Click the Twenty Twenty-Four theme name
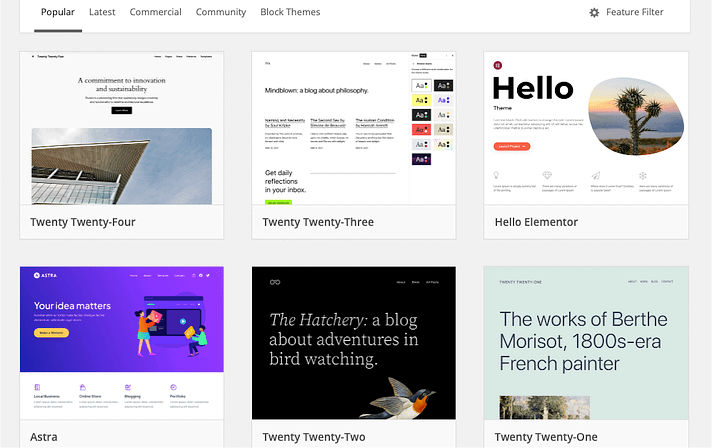The height and width of the screenshot is (448, 712). (83, 222)
